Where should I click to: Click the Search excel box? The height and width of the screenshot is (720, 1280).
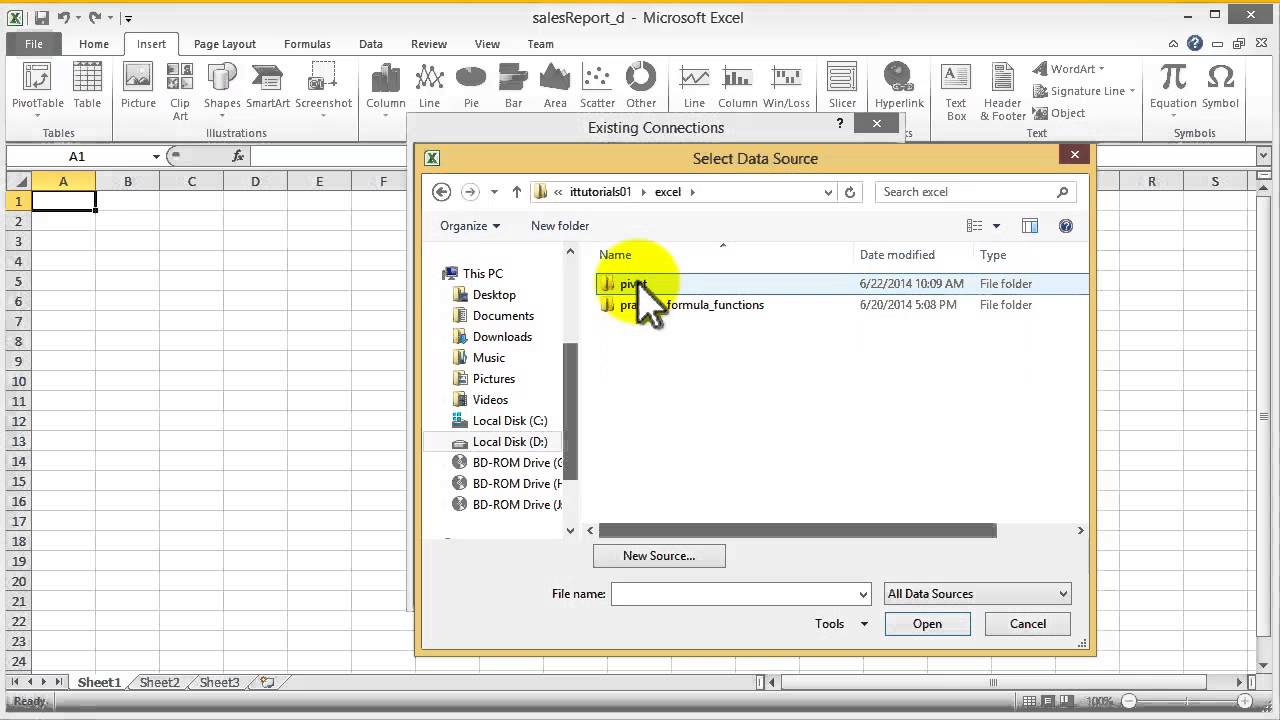click(976, 192)
